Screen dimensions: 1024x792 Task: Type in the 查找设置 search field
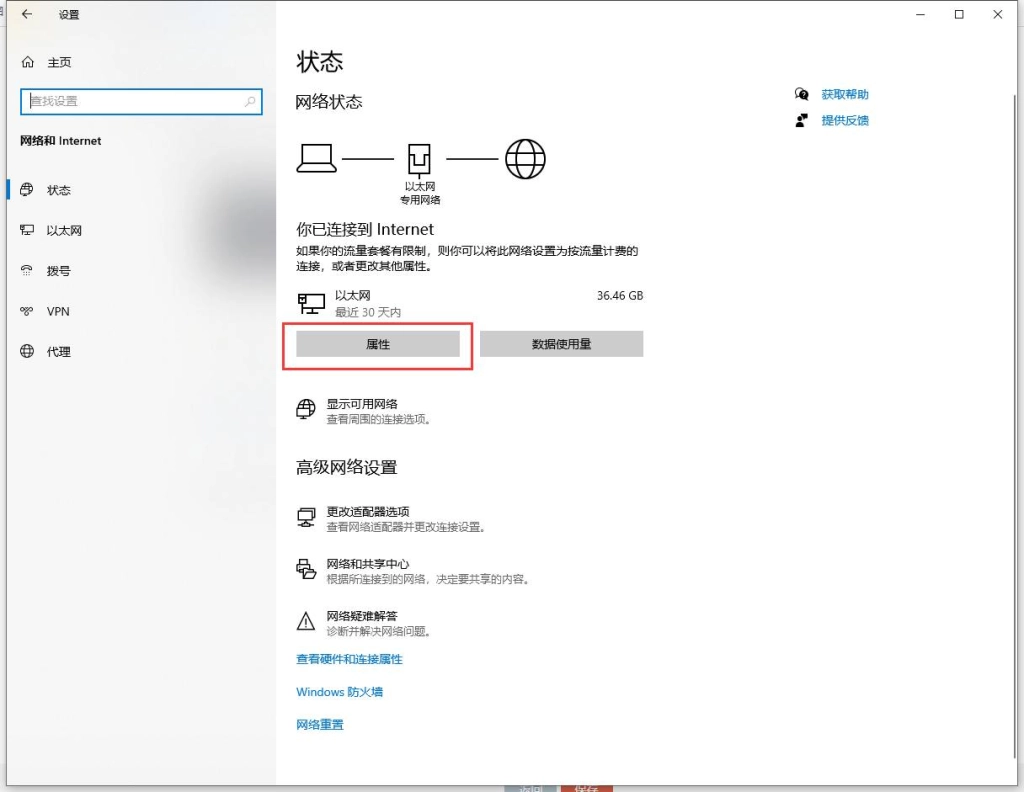tap(135, 101)
